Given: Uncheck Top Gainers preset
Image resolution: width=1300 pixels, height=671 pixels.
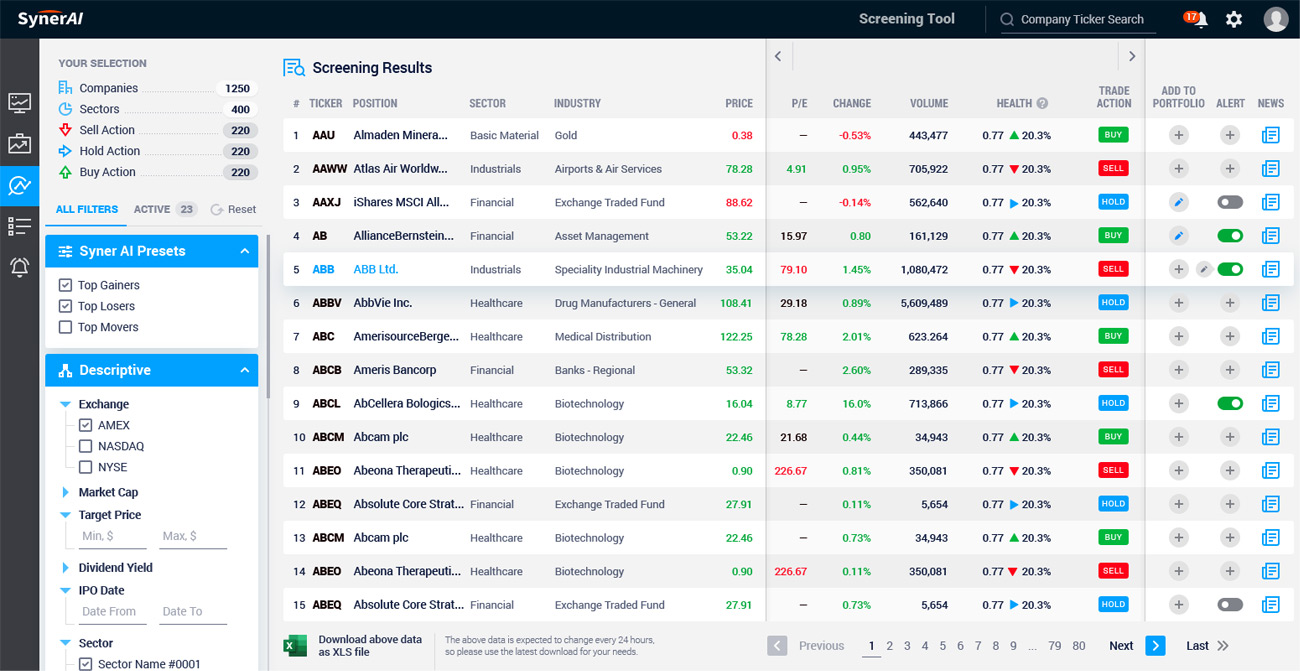Looking at the screenshot, I should tap(65, 285).
